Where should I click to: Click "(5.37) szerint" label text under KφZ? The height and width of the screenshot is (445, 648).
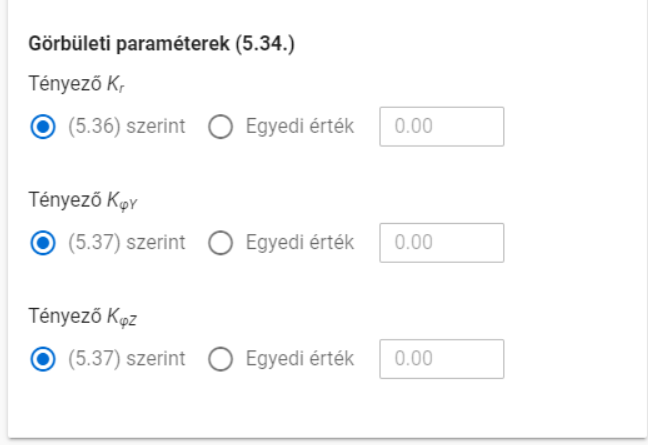point(126,359)
